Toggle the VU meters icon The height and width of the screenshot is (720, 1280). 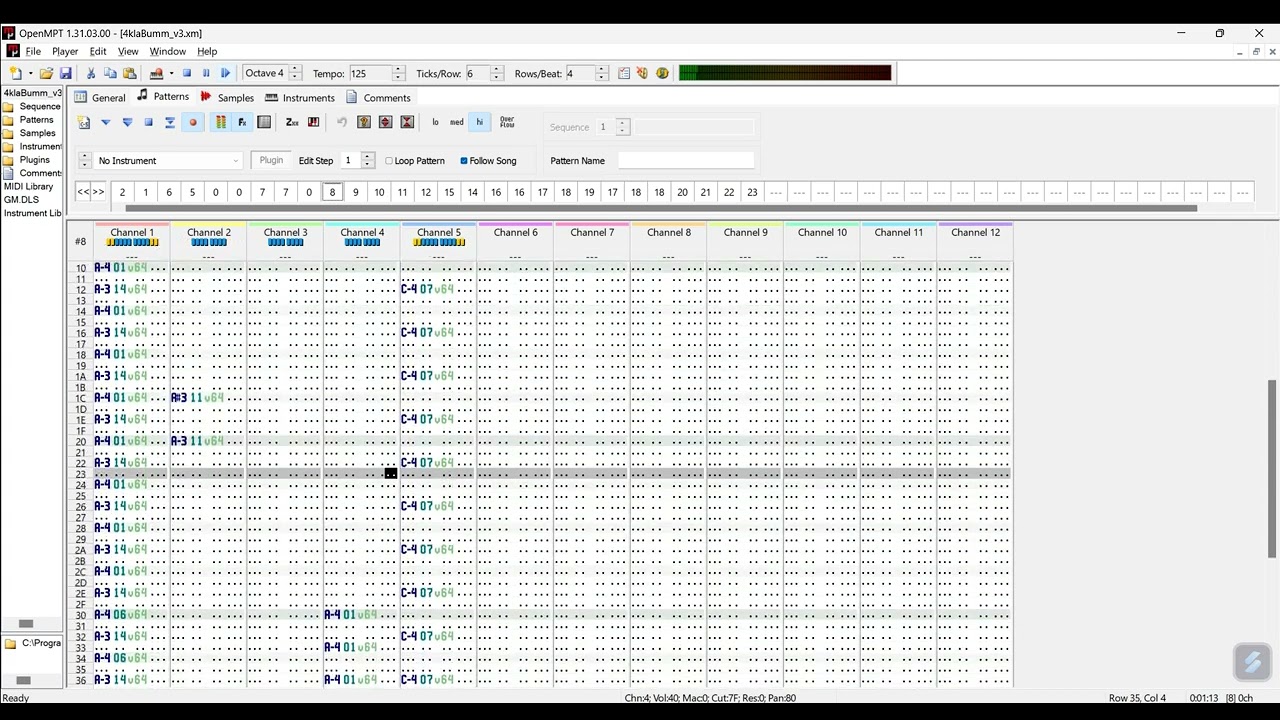tap(221, 122)
